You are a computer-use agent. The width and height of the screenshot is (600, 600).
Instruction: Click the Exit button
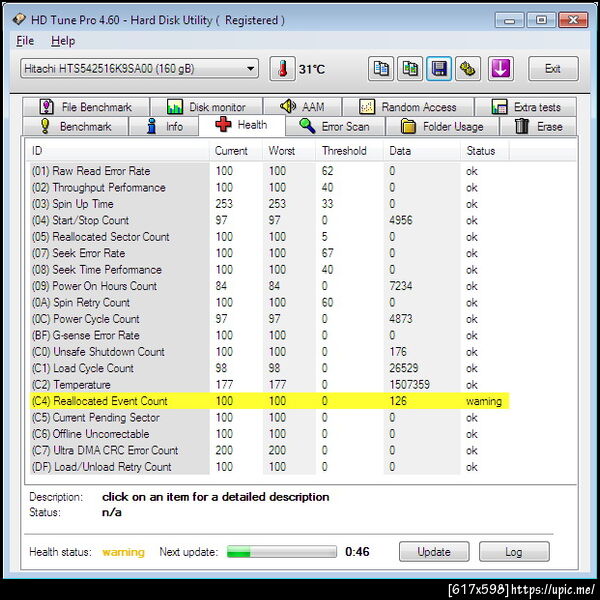pos(553,69)
